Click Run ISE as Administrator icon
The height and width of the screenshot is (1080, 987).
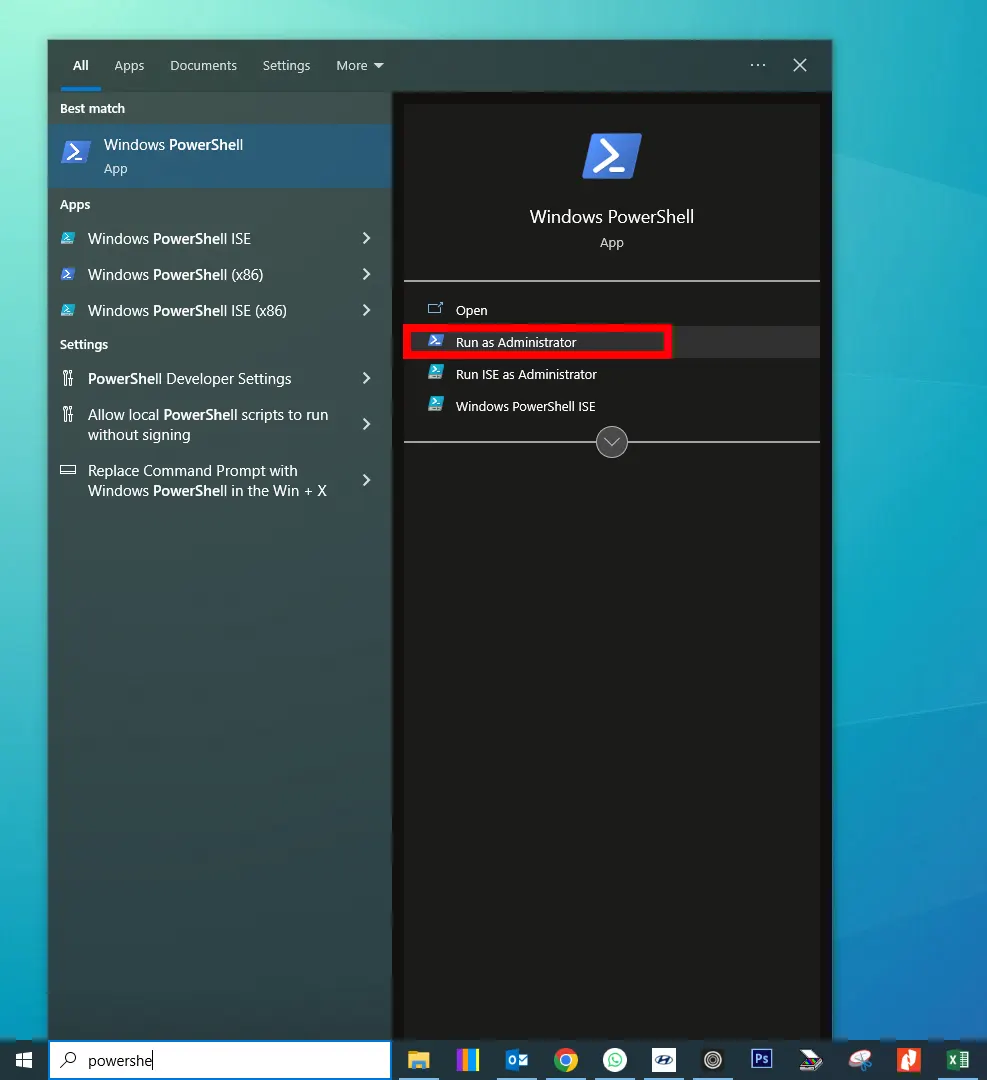pyautogui.click(x=435, y=373)
